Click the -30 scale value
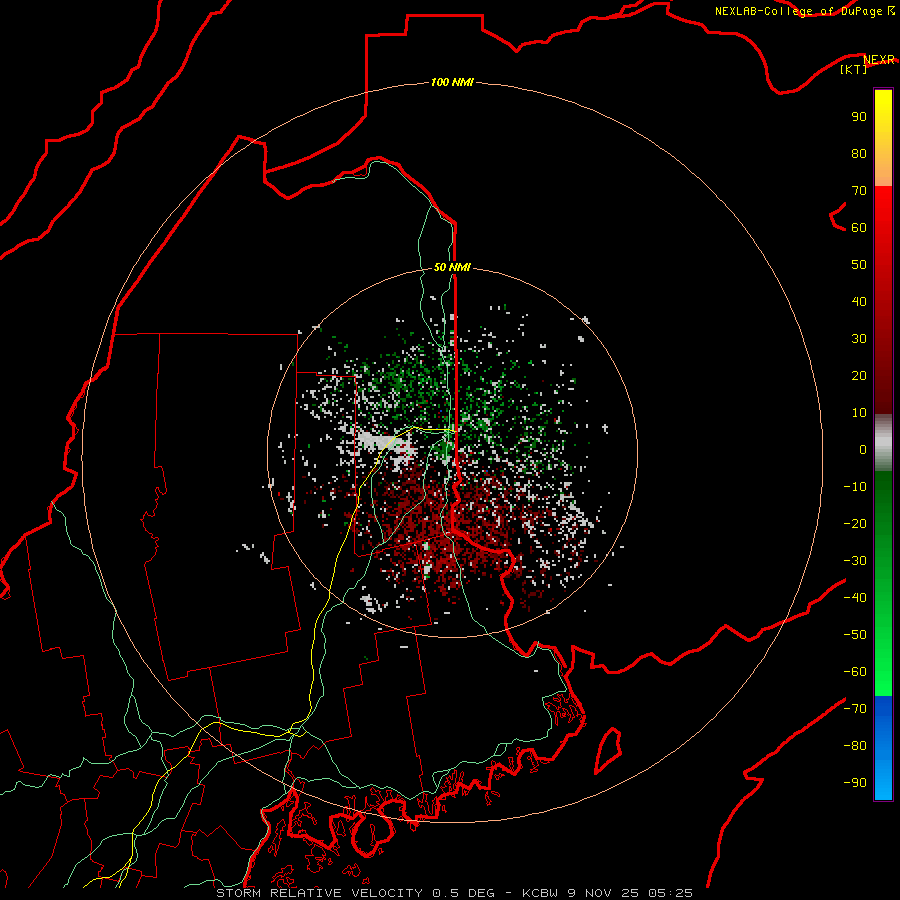The image size is (900, 900). tap(855, 561)
